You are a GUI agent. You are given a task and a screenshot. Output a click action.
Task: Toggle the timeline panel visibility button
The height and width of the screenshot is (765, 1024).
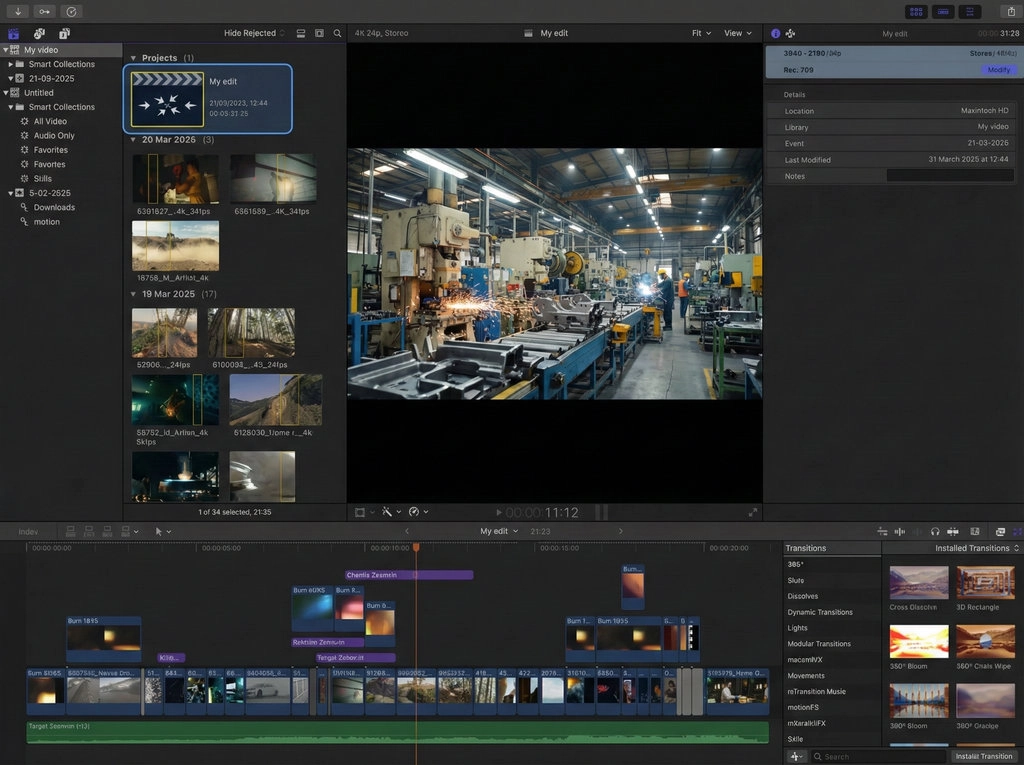942,11
